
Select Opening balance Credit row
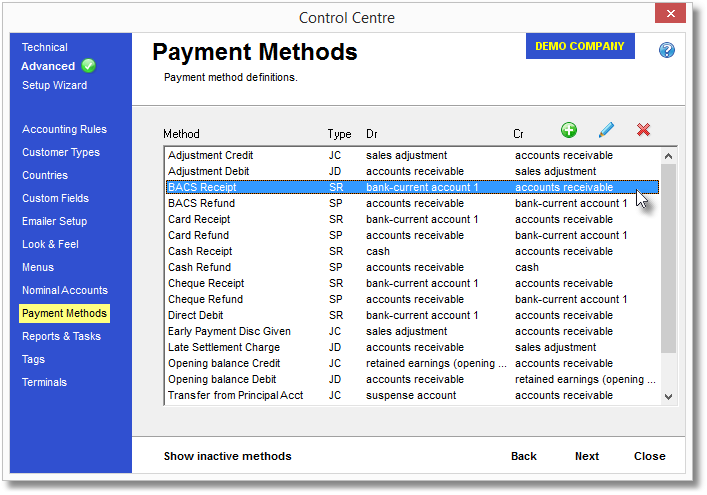[x=413, y=363]
